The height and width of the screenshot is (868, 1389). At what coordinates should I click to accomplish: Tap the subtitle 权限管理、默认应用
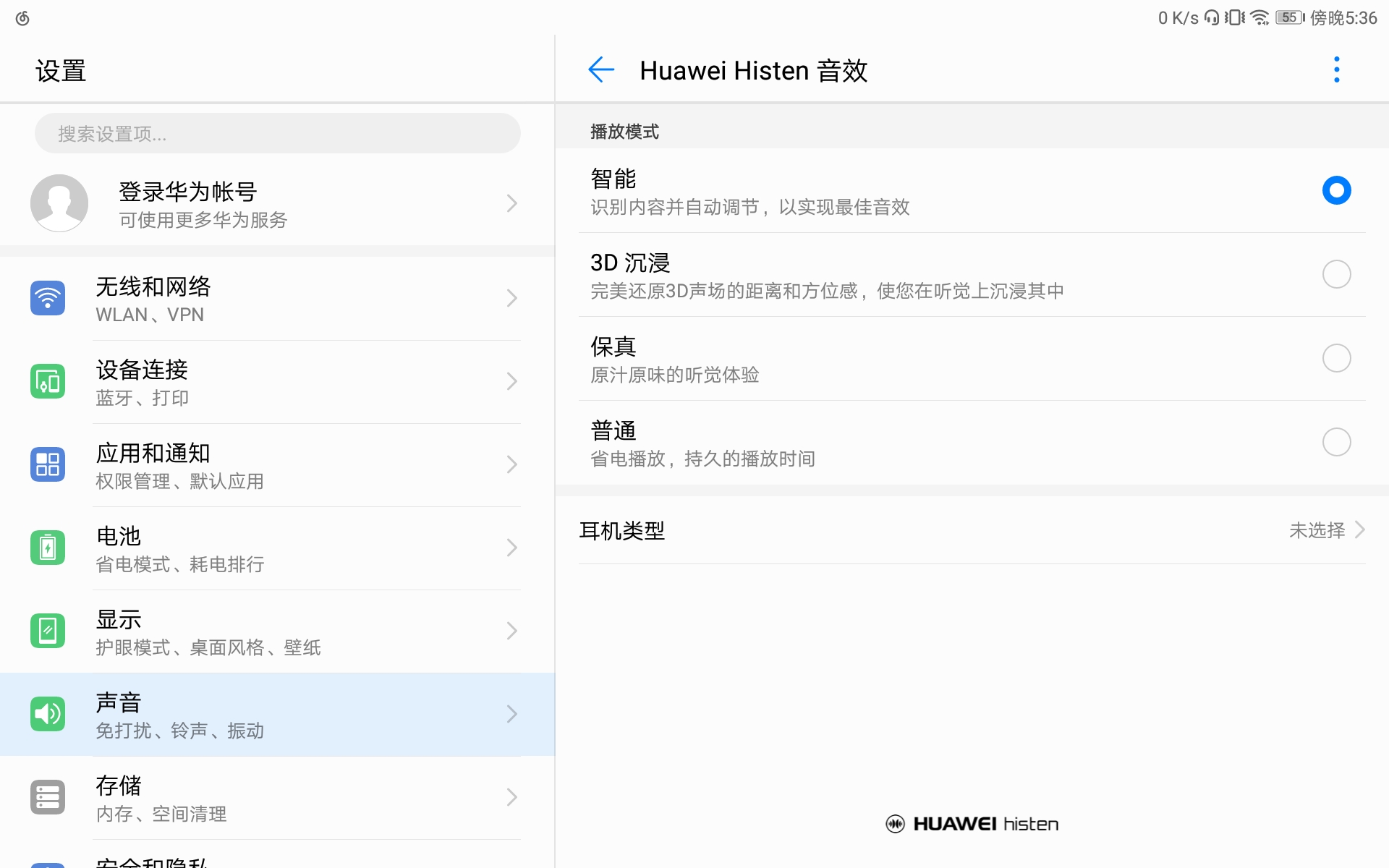pos(179,481)
